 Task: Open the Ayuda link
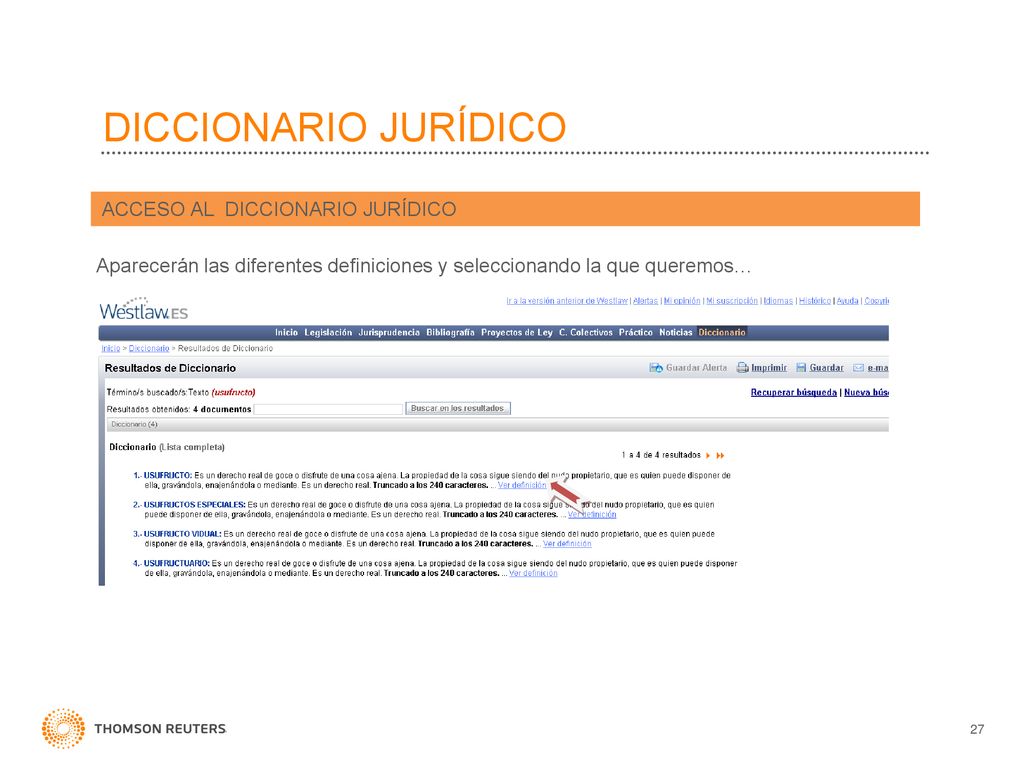[847, 301]
